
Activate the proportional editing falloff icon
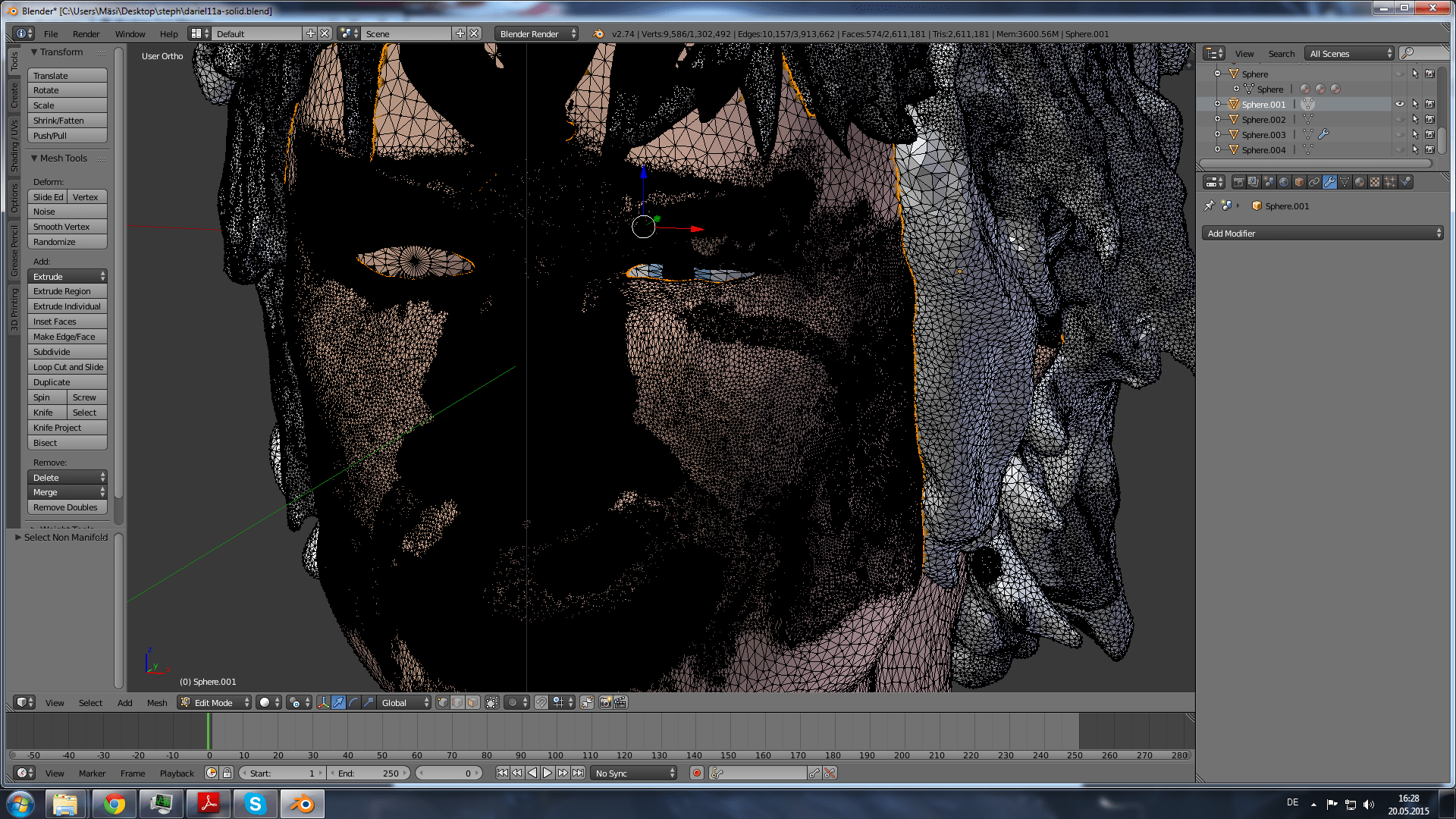(x=513, y=702)
